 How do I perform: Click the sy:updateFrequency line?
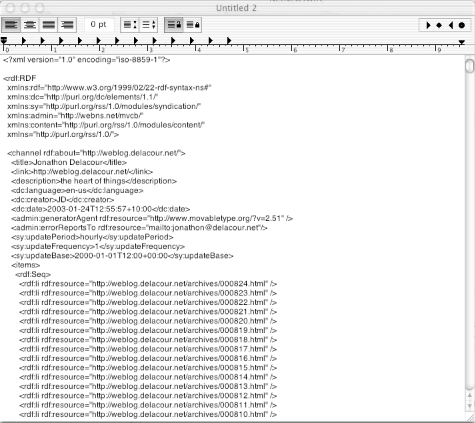(x=98, y=246)
